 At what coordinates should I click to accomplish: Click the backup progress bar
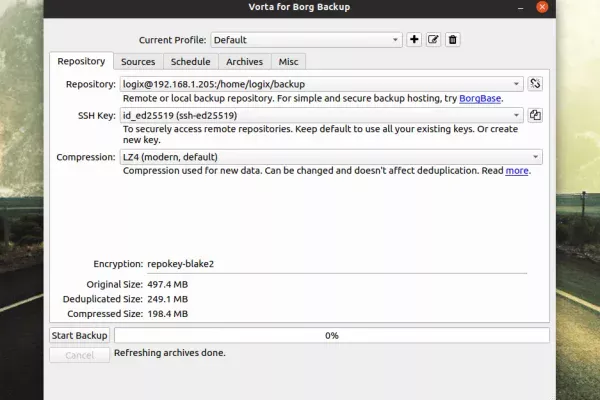point(331,335)
